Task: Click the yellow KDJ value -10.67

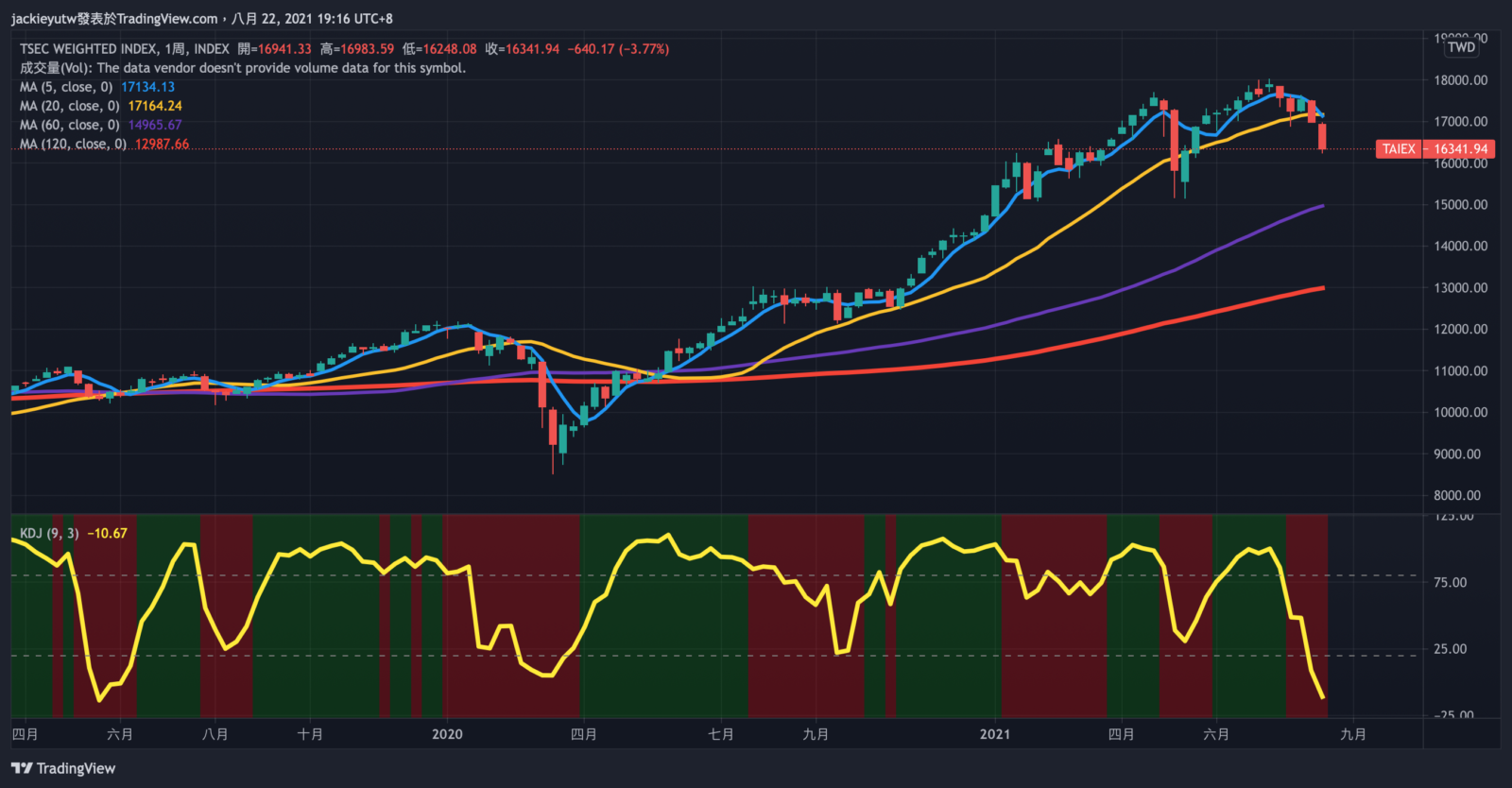Action: (x=107, y=534)
